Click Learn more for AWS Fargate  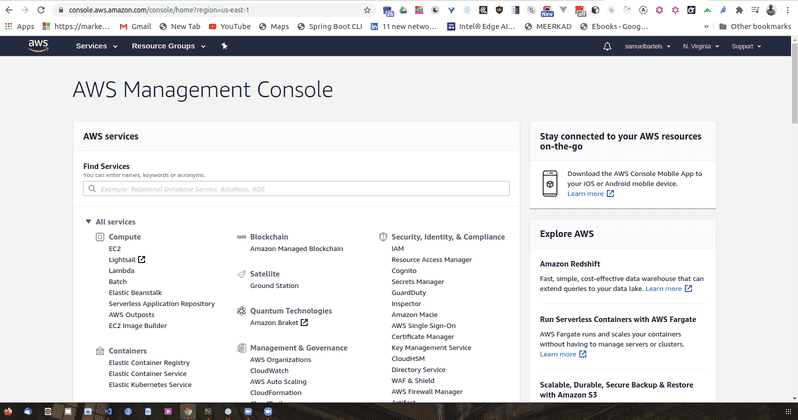[558, 354]
